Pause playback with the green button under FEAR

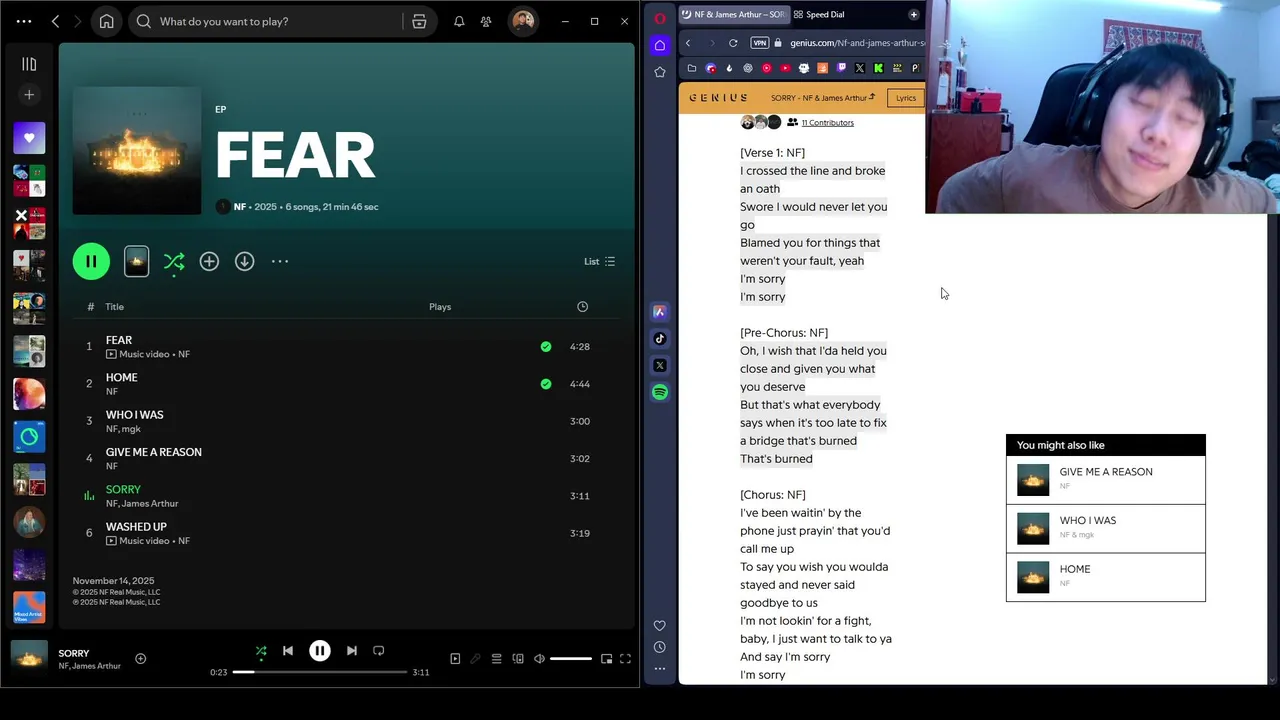(91, 261)
